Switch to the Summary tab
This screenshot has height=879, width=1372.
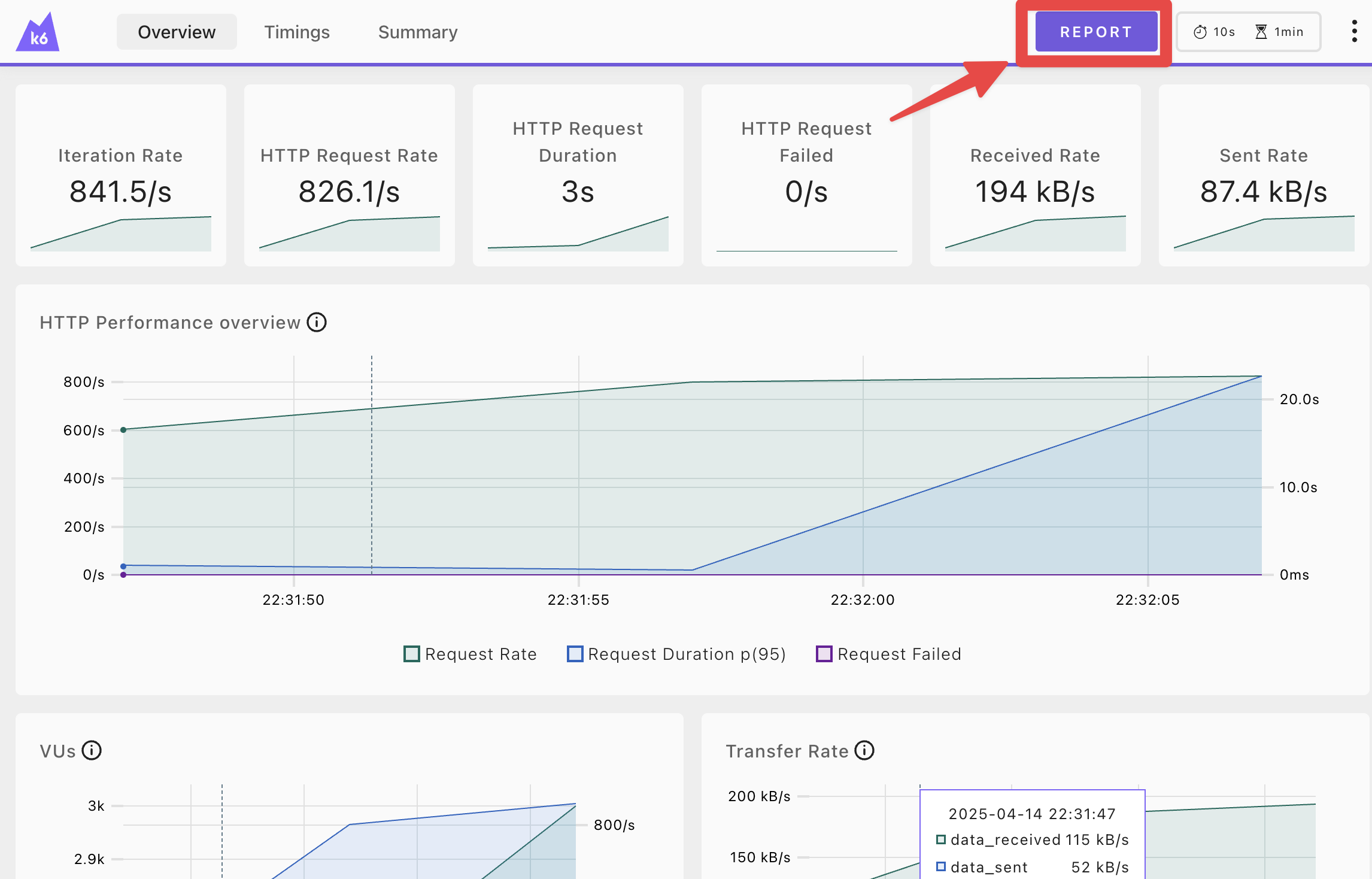pyautogui.click(x=418, y=32)
